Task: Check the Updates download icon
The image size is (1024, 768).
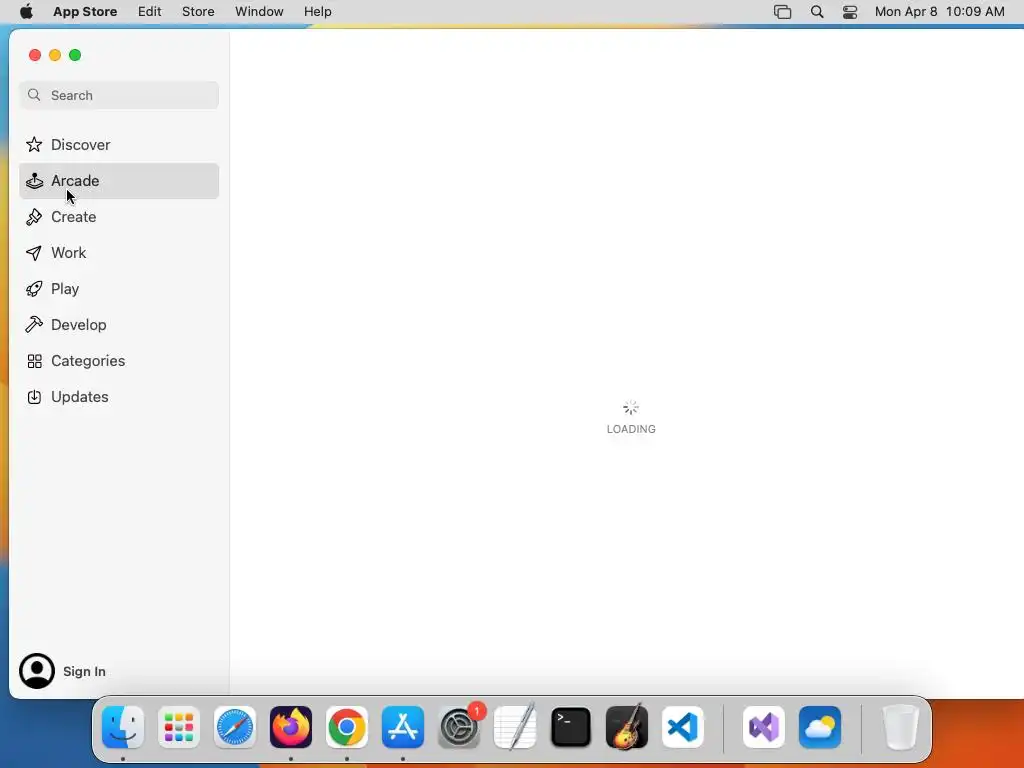Action: (x=34, y=397)
